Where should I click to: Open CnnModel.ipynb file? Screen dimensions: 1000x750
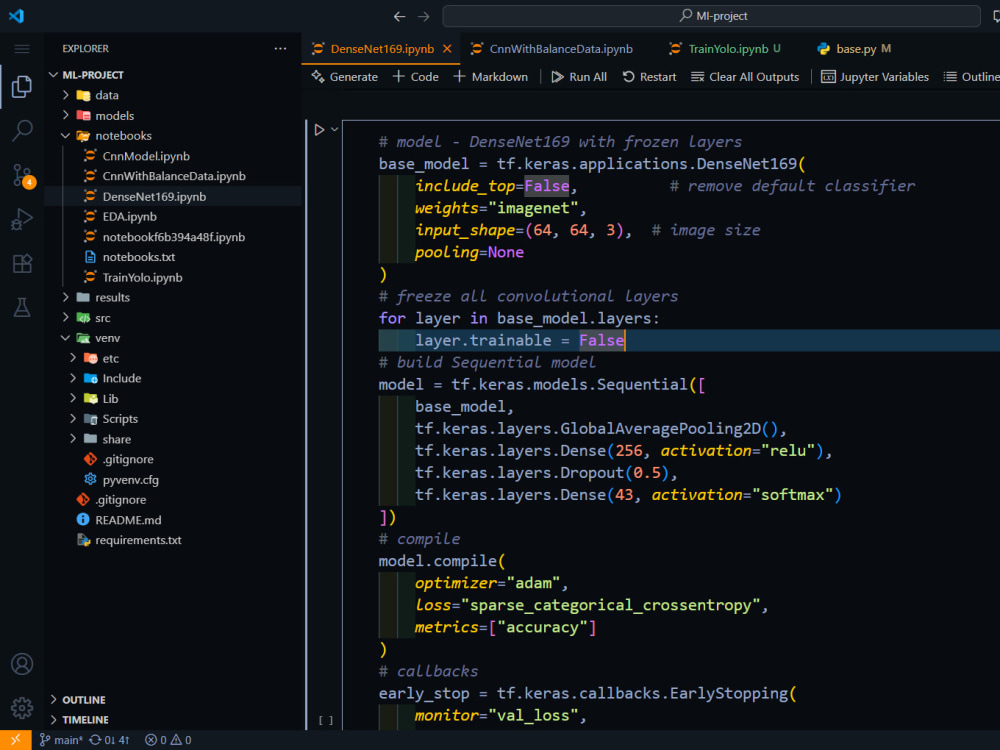tap(172, 156)
